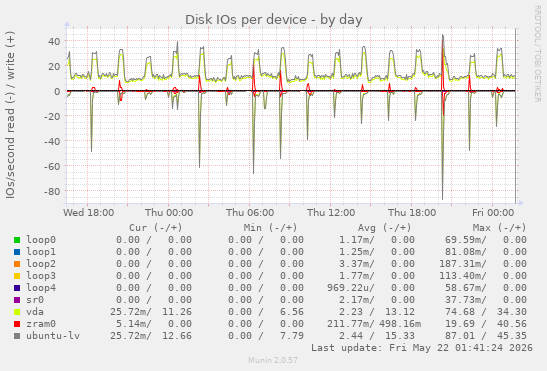The width and height of the screenshot is (547, 371).
Task: Click ubuntu-lv avg value '2.44 / 15.33'
Action: 377,336
